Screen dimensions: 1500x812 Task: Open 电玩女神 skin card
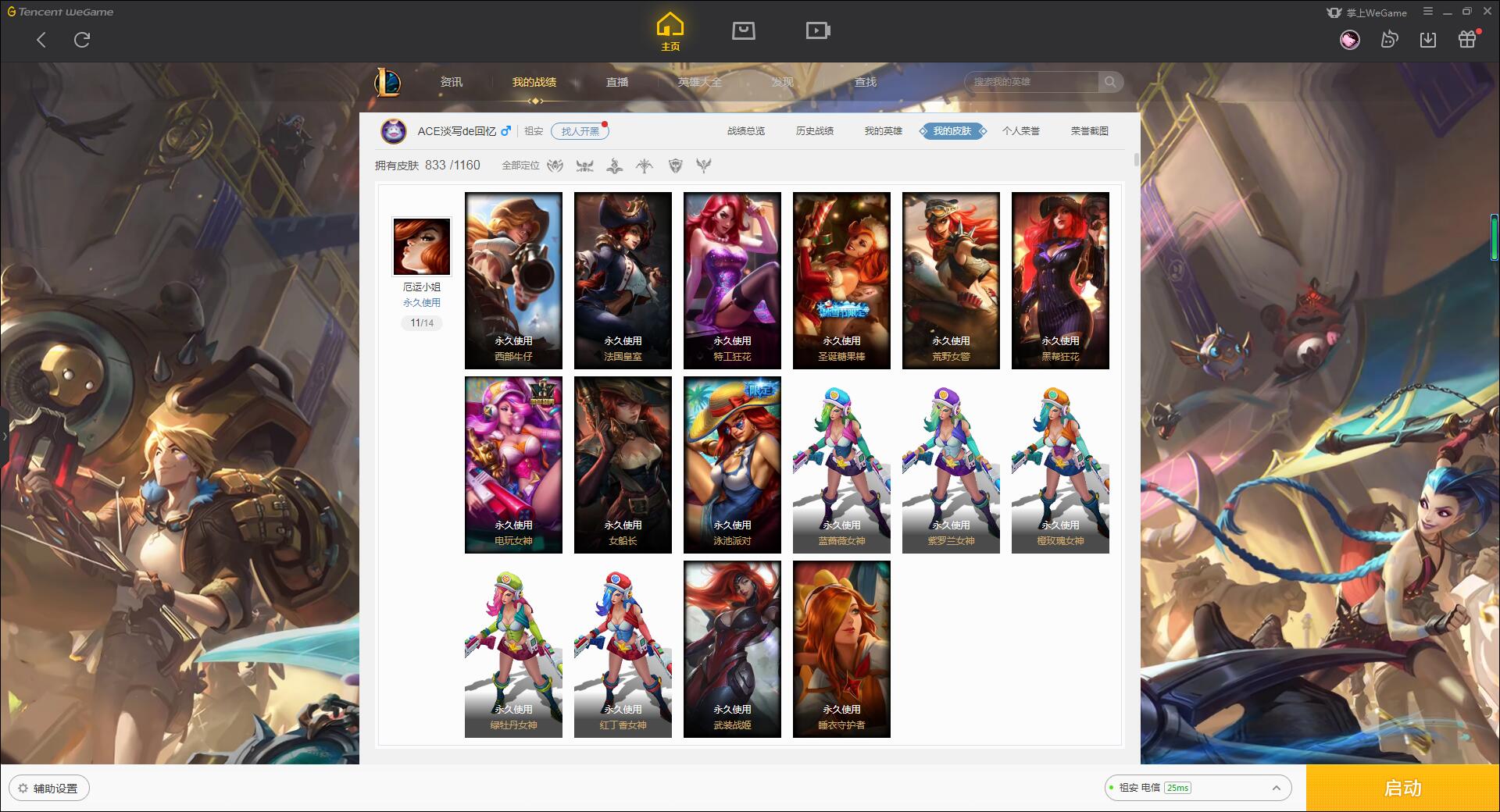[x=513, y=465]
